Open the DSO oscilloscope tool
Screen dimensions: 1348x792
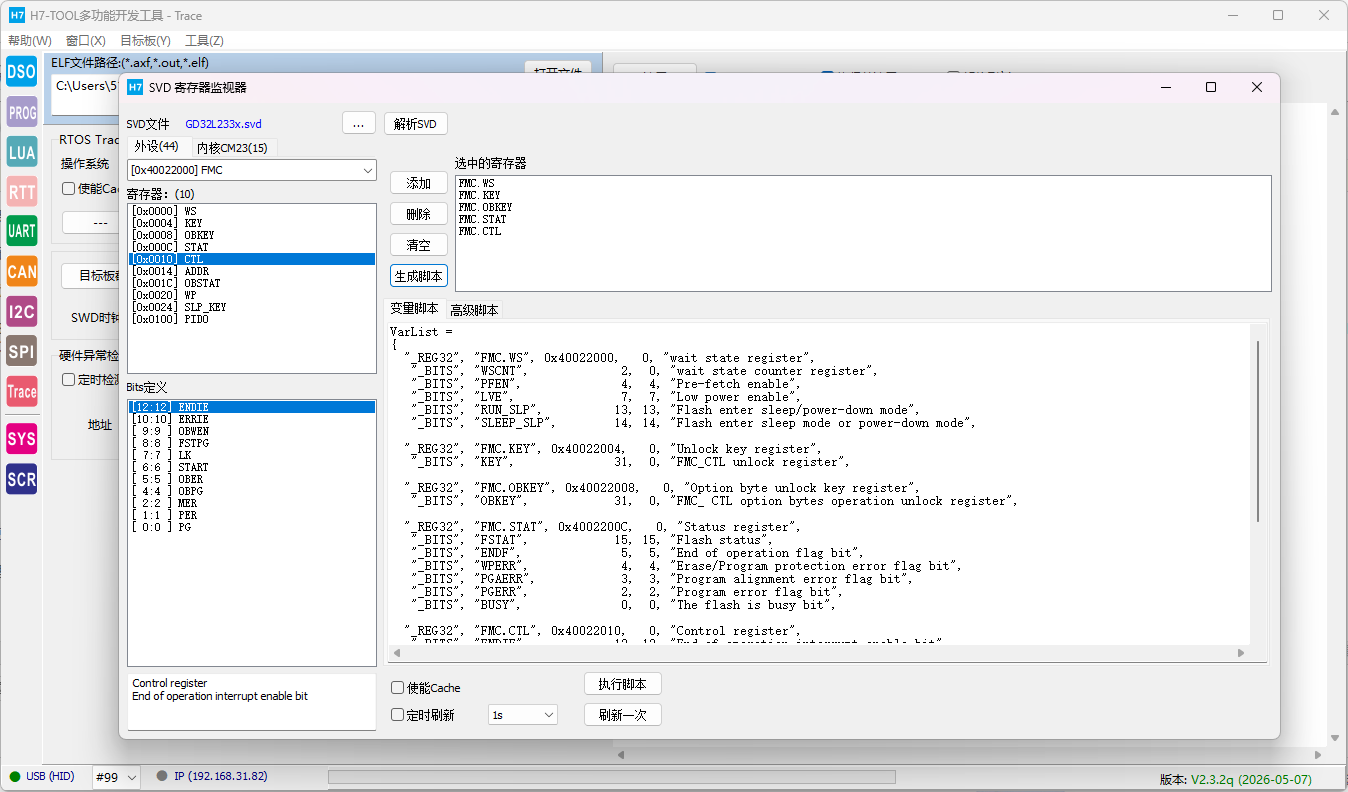(21, 72)
